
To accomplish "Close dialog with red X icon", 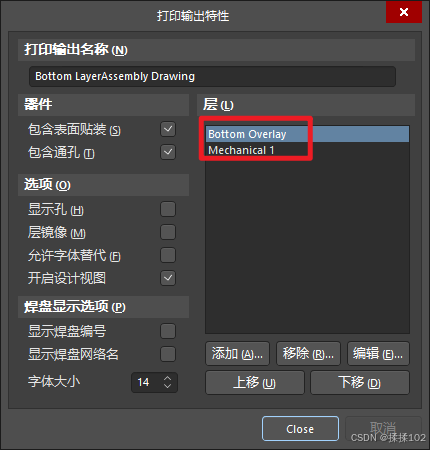I will point(404,12).
